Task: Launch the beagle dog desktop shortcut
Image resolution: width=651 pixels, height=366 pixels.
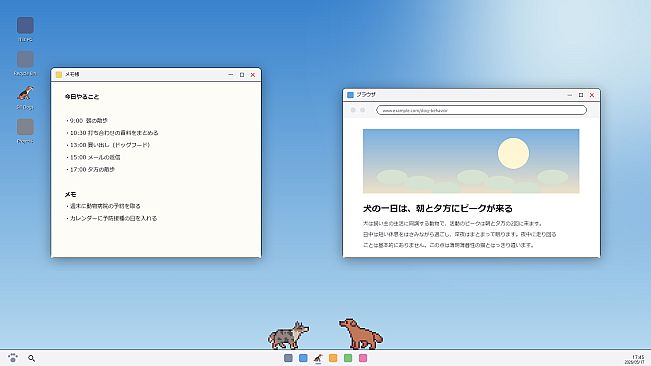Action: click(x=25, y=93)
